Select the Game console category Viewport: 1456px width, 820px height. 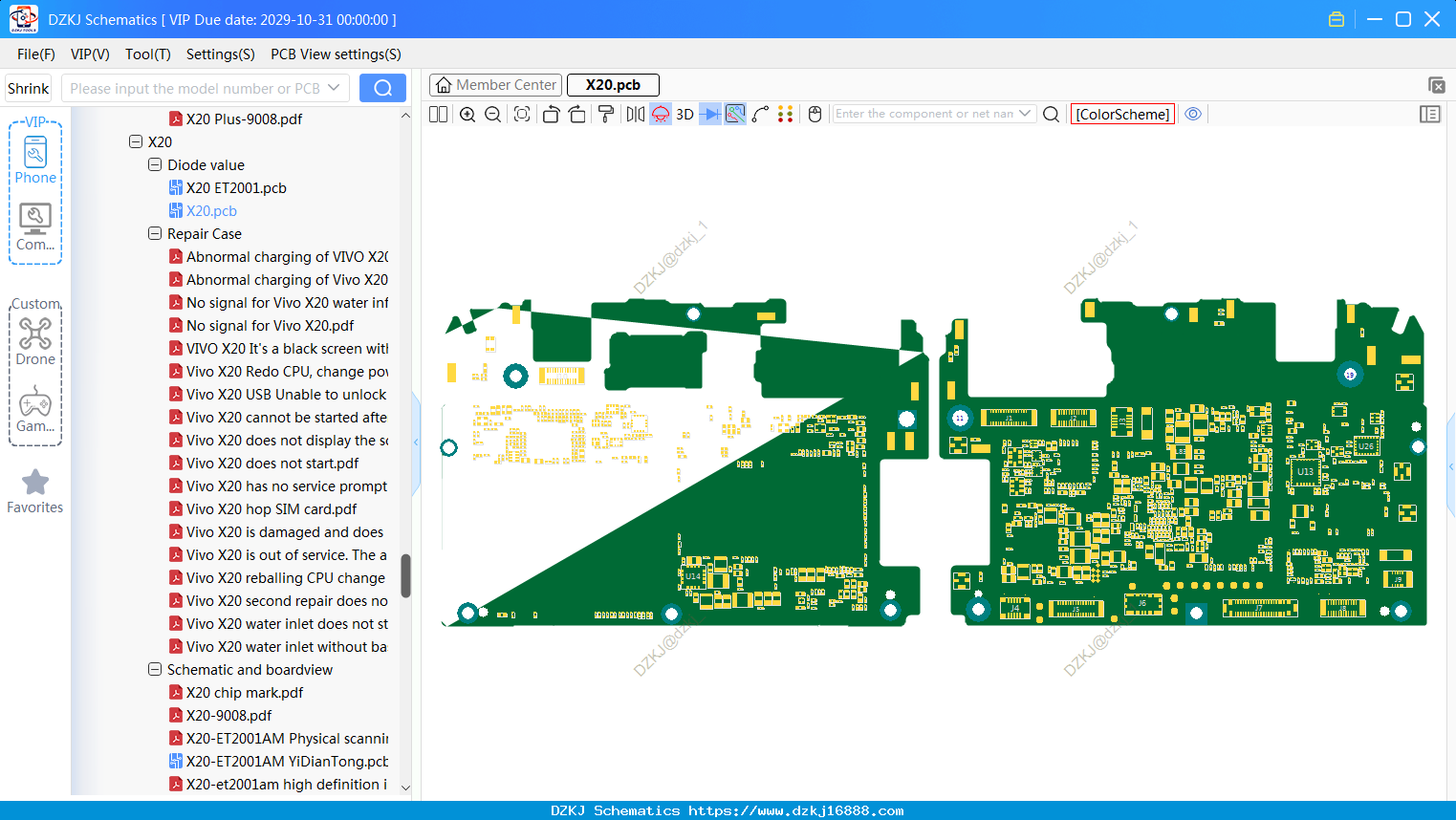(35, 409)
